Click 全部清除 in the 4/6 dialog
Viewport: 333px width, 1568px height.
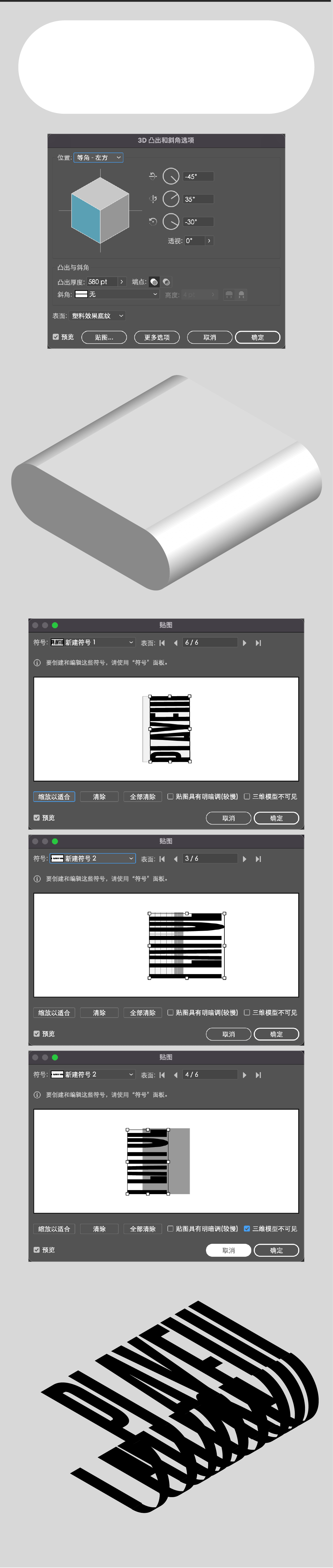(143, 1229)
